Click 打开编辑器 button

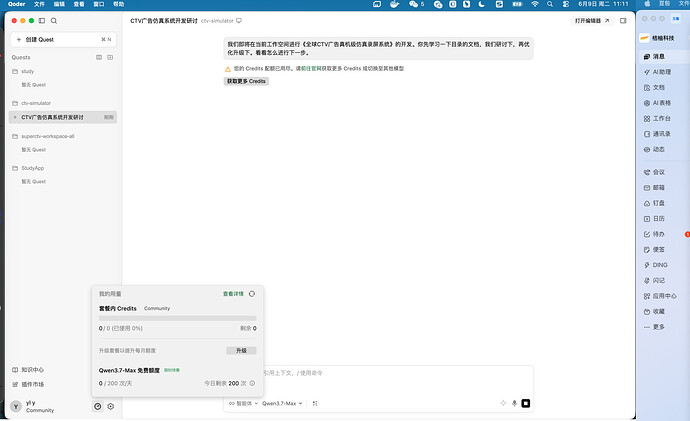592,21
